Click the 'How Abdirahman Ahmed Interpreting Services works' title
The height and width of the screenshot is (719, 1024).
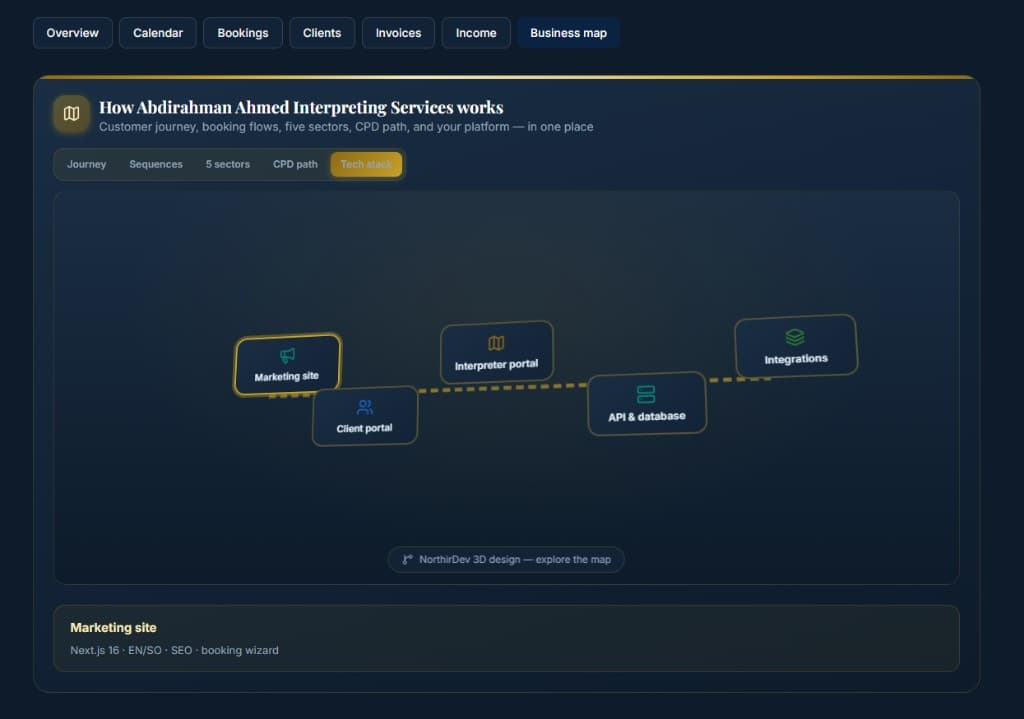pos(301,107)
